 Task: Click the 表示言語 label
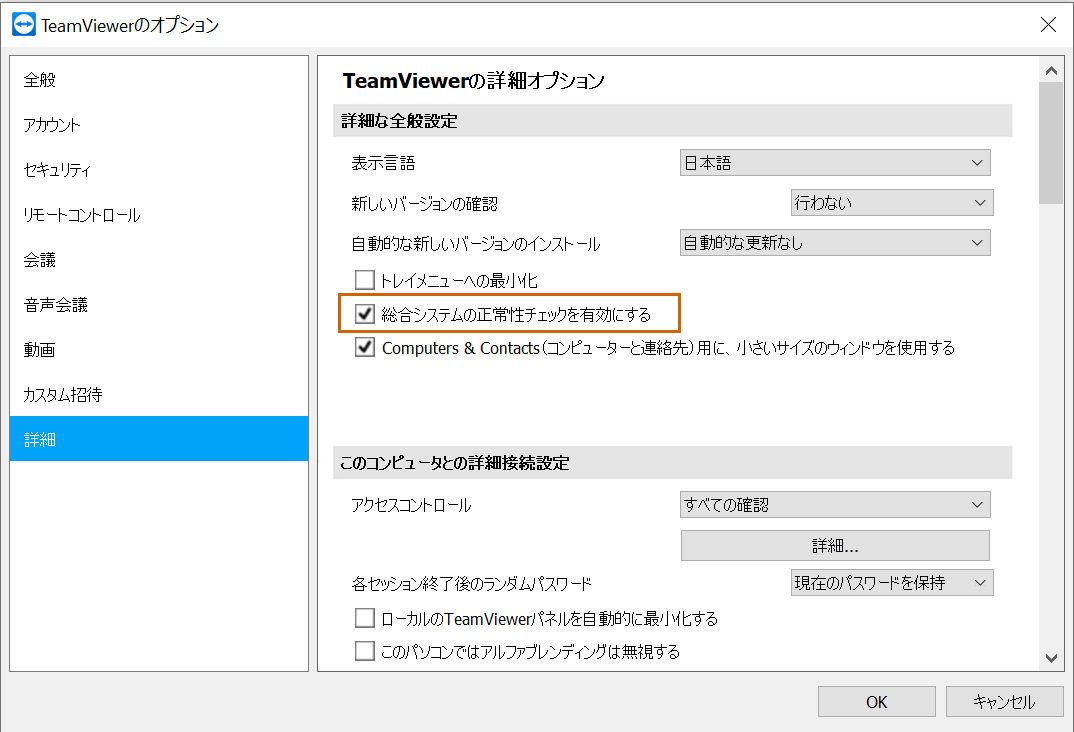coord(384,163)
